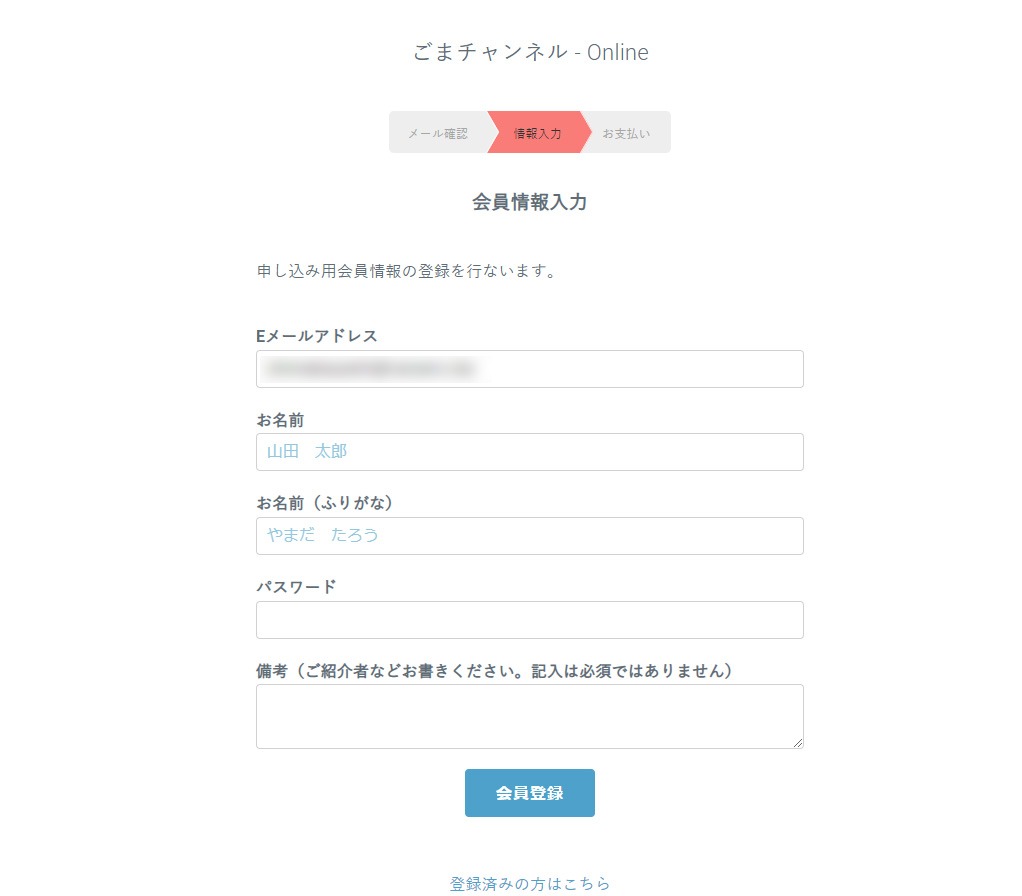Click the お名前 label text
1022x896 pixels.
[x=280, y=420]
